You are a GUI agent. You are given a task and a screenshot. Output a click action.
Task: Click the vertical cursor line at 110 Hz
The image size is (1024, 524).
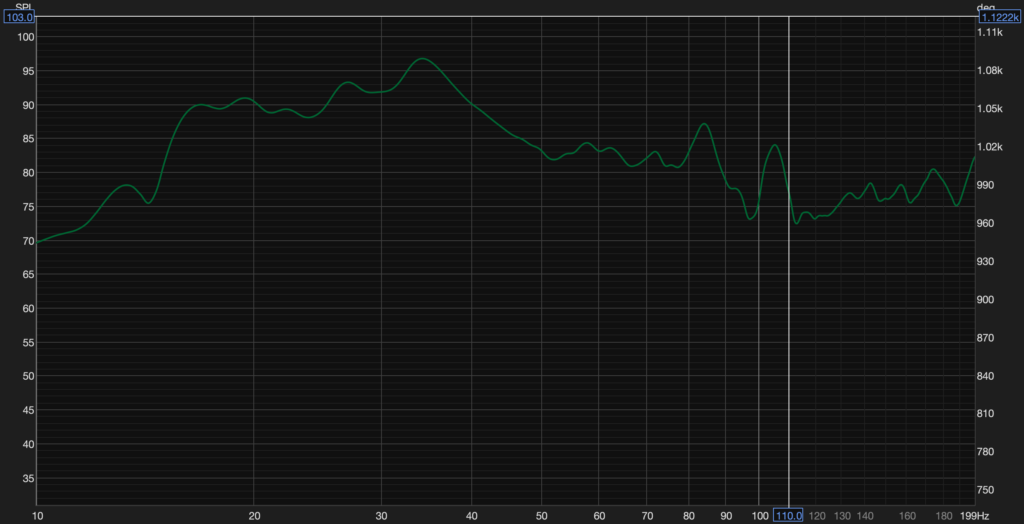pos(789,261)
